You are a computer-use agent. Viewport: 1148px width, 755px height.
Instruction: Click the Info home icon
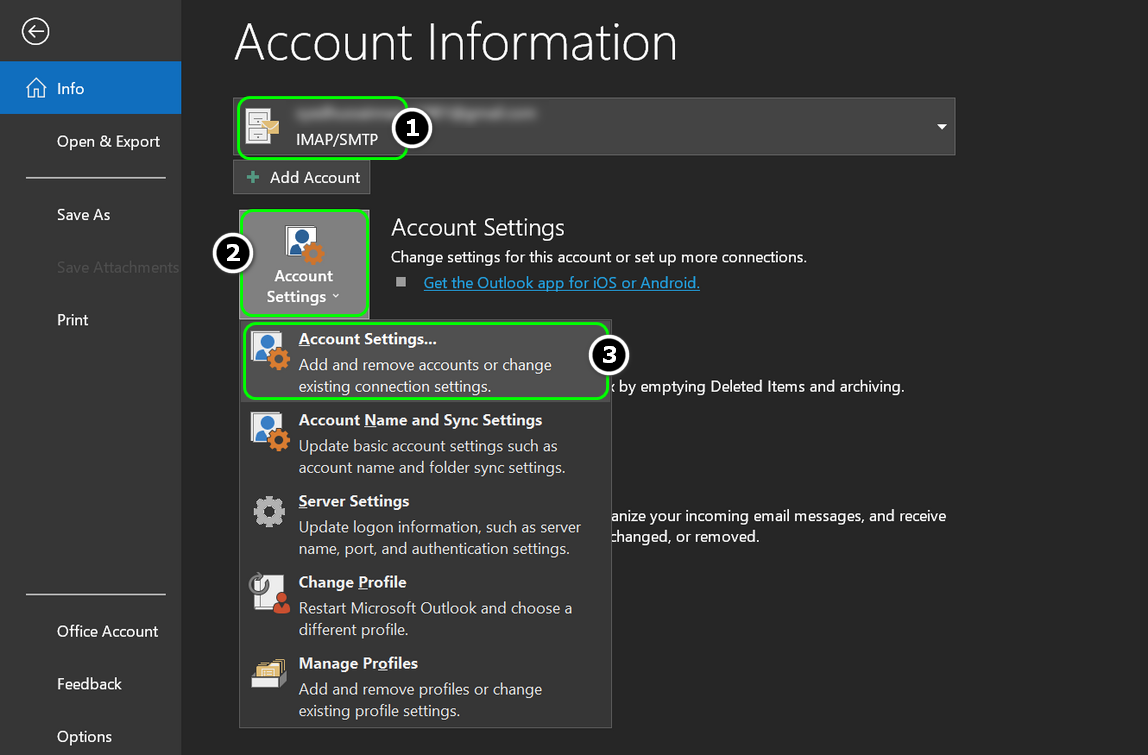36,89
